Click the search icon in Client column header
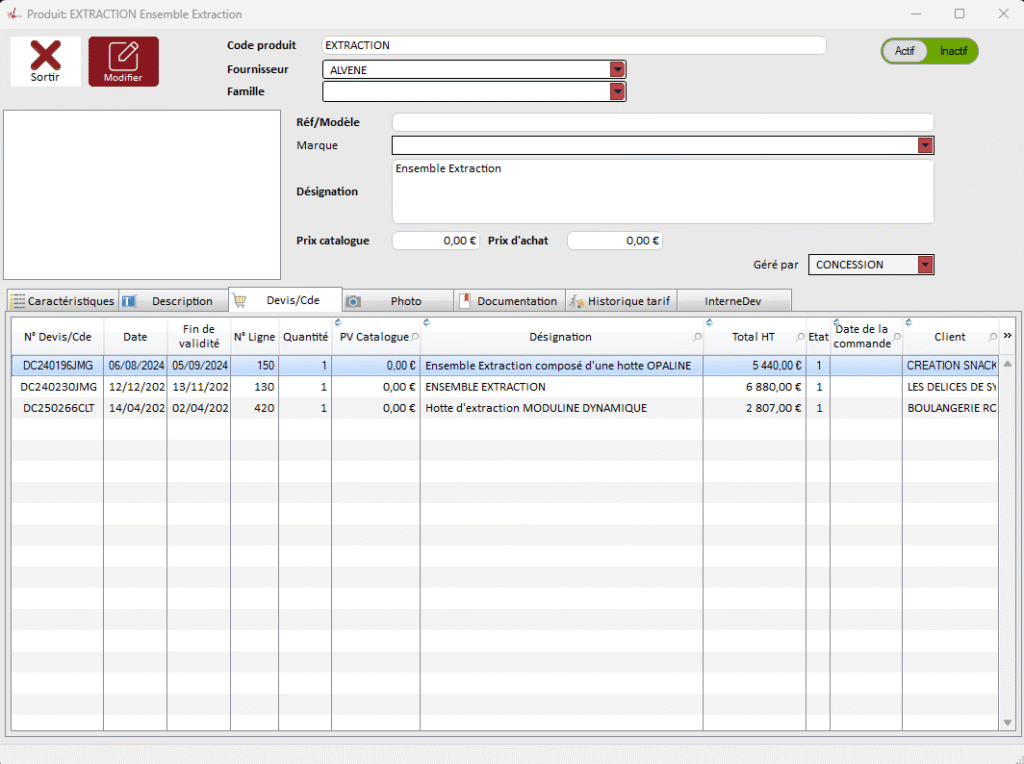The height and width of the screenshot is (764, 1024). 993,338
